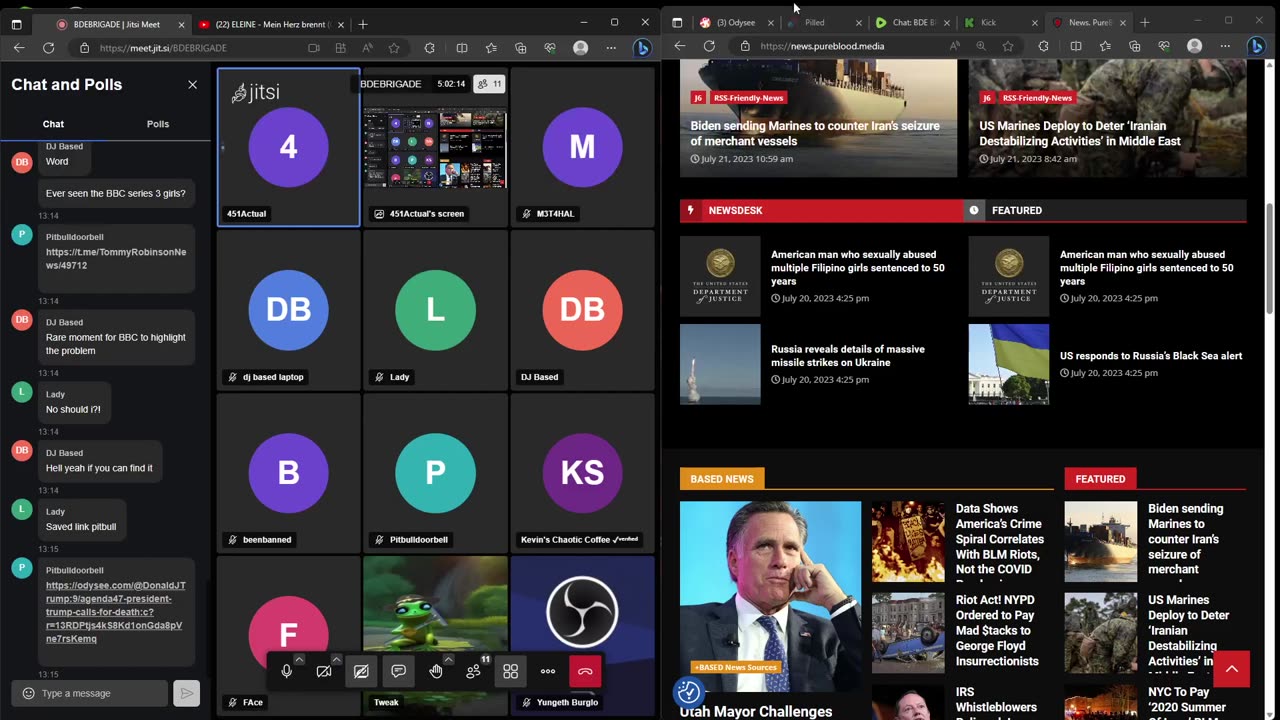Viewport: 1280px width, 720px height.
Task: Refresh the news.pureblood.media page
Action: (x=709, y=46)
